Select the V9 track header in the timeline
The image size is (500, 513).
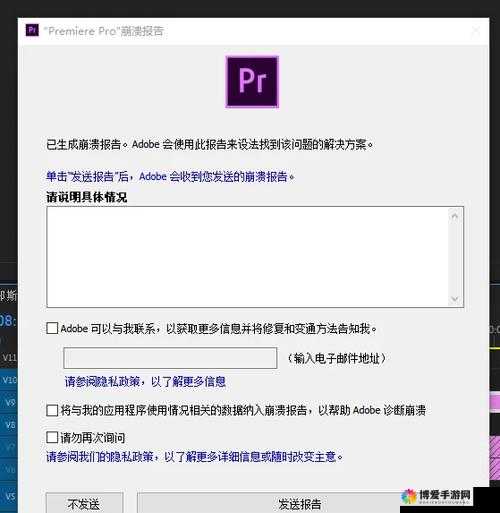point(10,402)
